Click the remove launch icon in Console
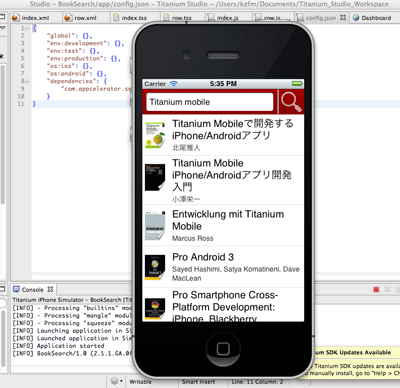This screenshot has height=388, width=400. point(387,289)
